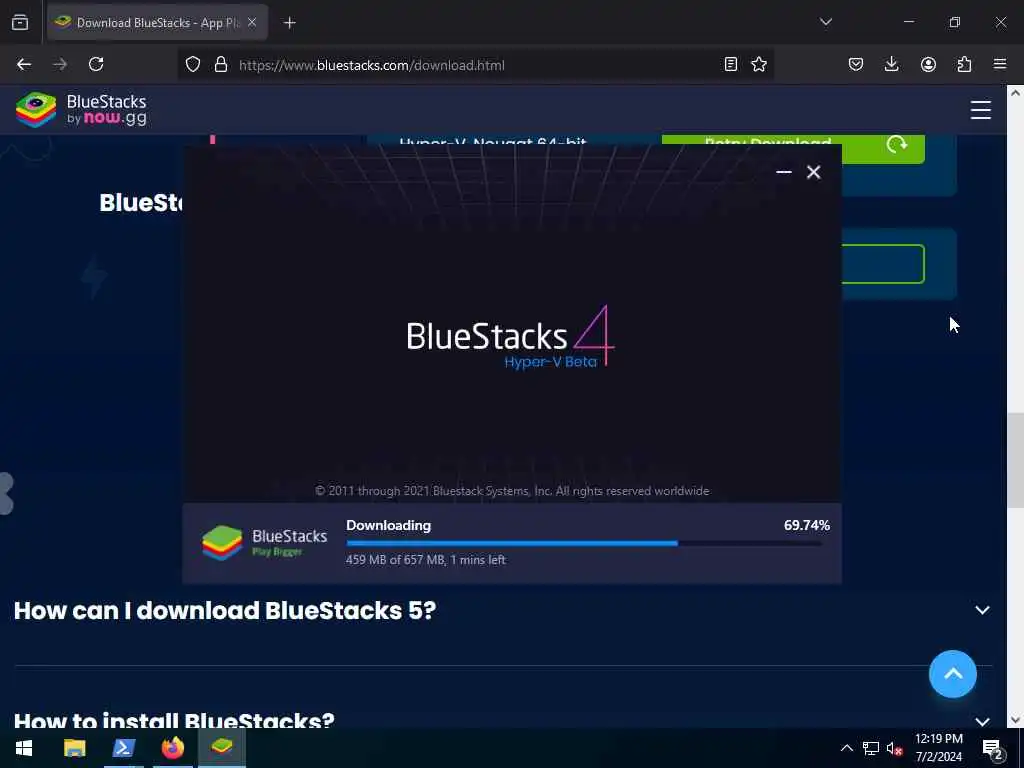
Task: Click the green outlined download button
Action: 883,264
